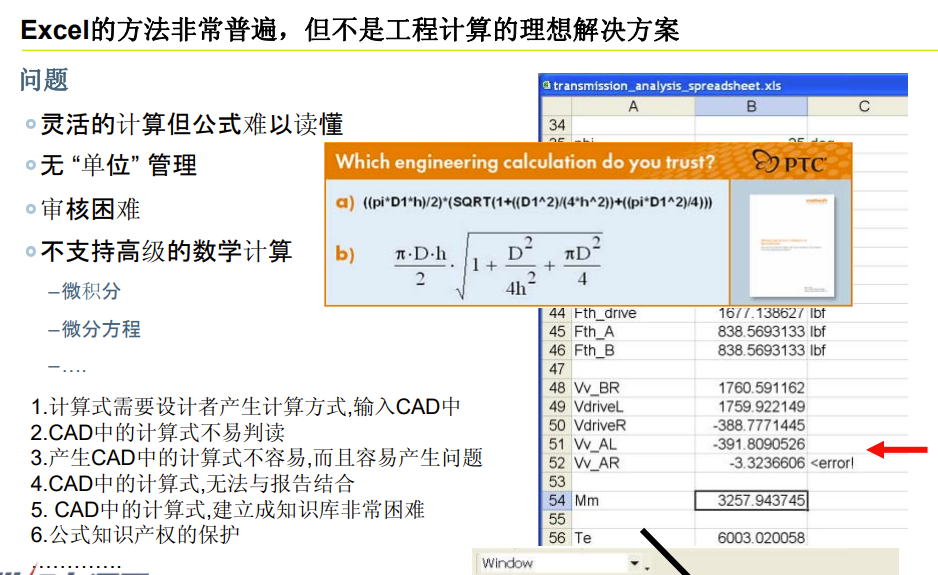Image resolution: width=938 pixels, height=575 pixels.
Task: Select the Fth_drive cell
Action: pyautogui.click(x=633, y=313)
